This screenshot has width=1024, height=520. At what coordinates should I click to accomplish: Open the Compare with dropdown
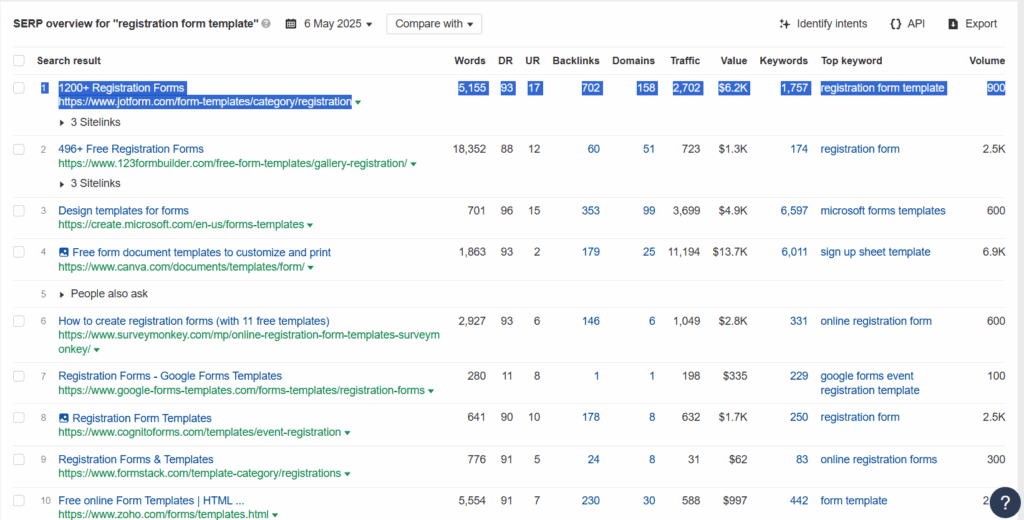tap(434, 24)
